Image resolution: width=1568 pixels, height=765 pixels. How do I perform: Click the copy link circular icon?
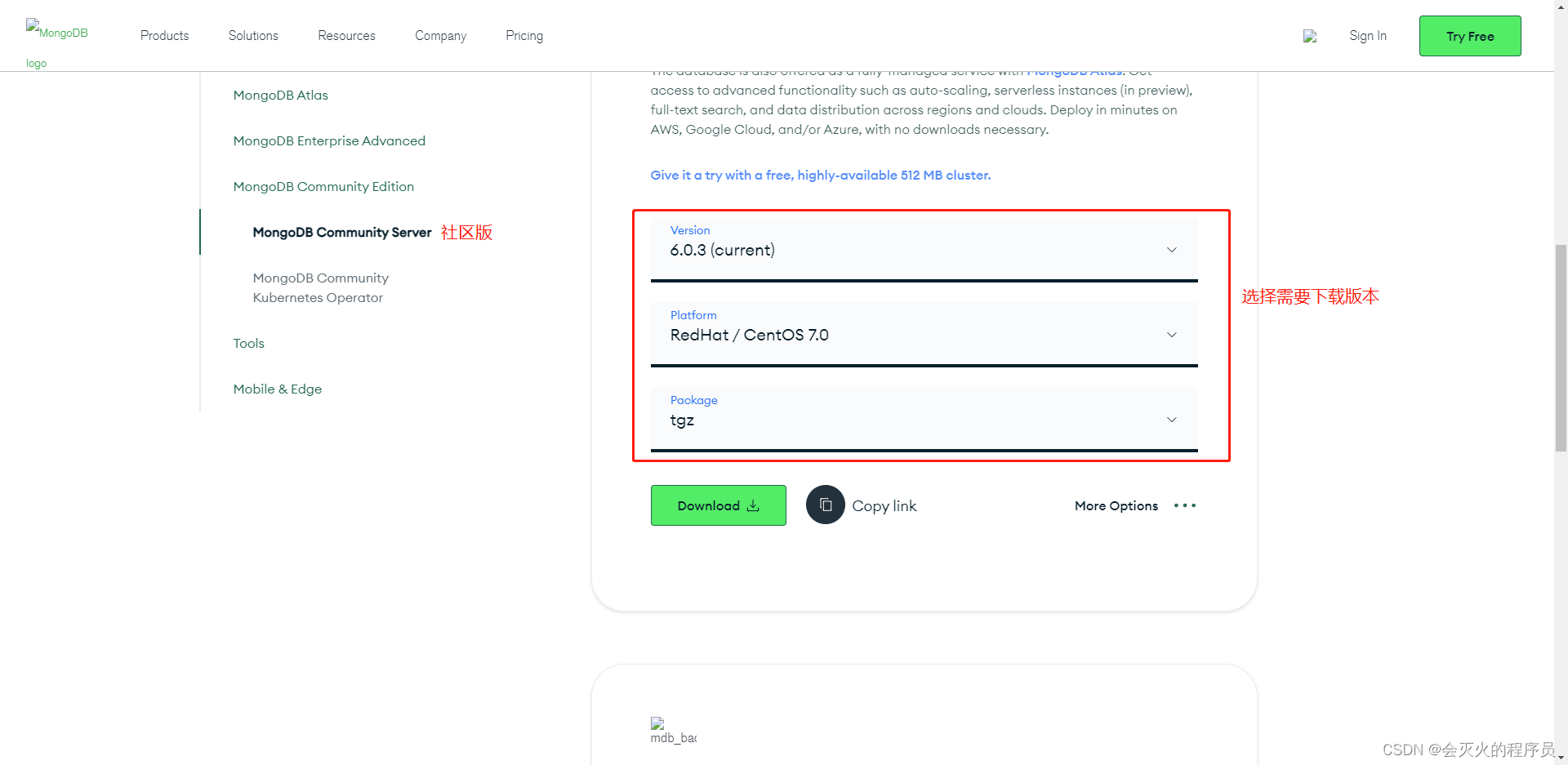(825, 505)
